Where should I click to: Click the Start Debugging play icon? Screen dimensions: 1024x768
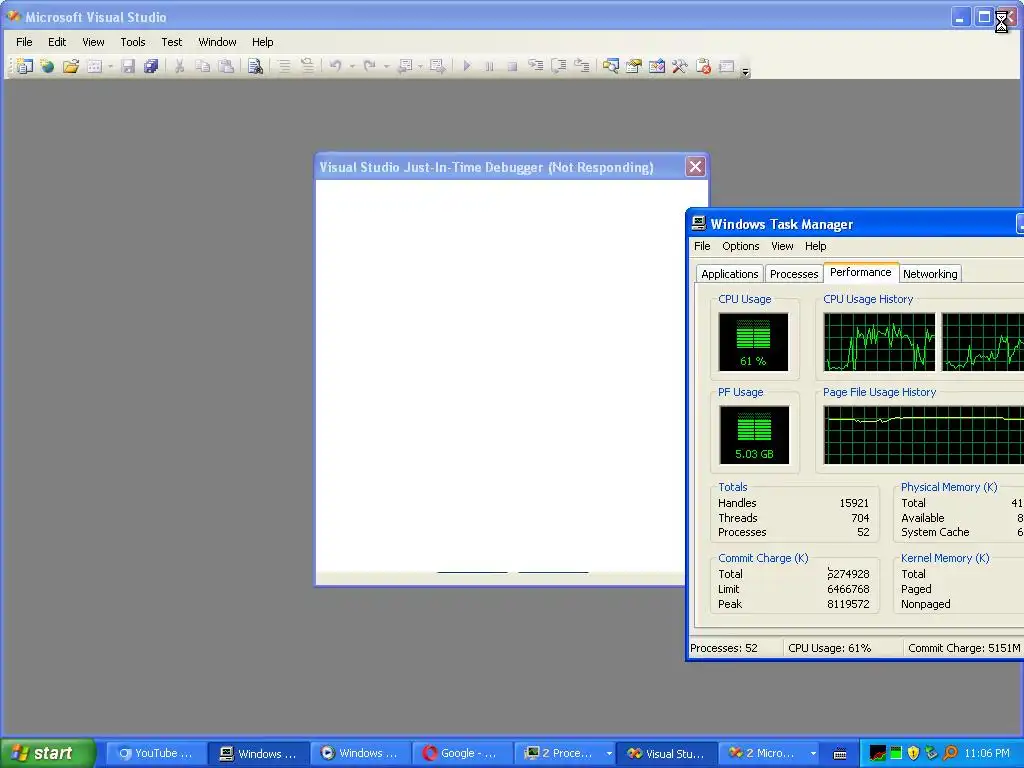click(466, 66)
